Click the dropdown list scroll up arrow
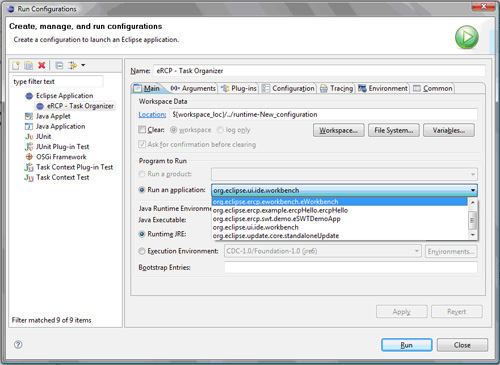 [472, 202]
